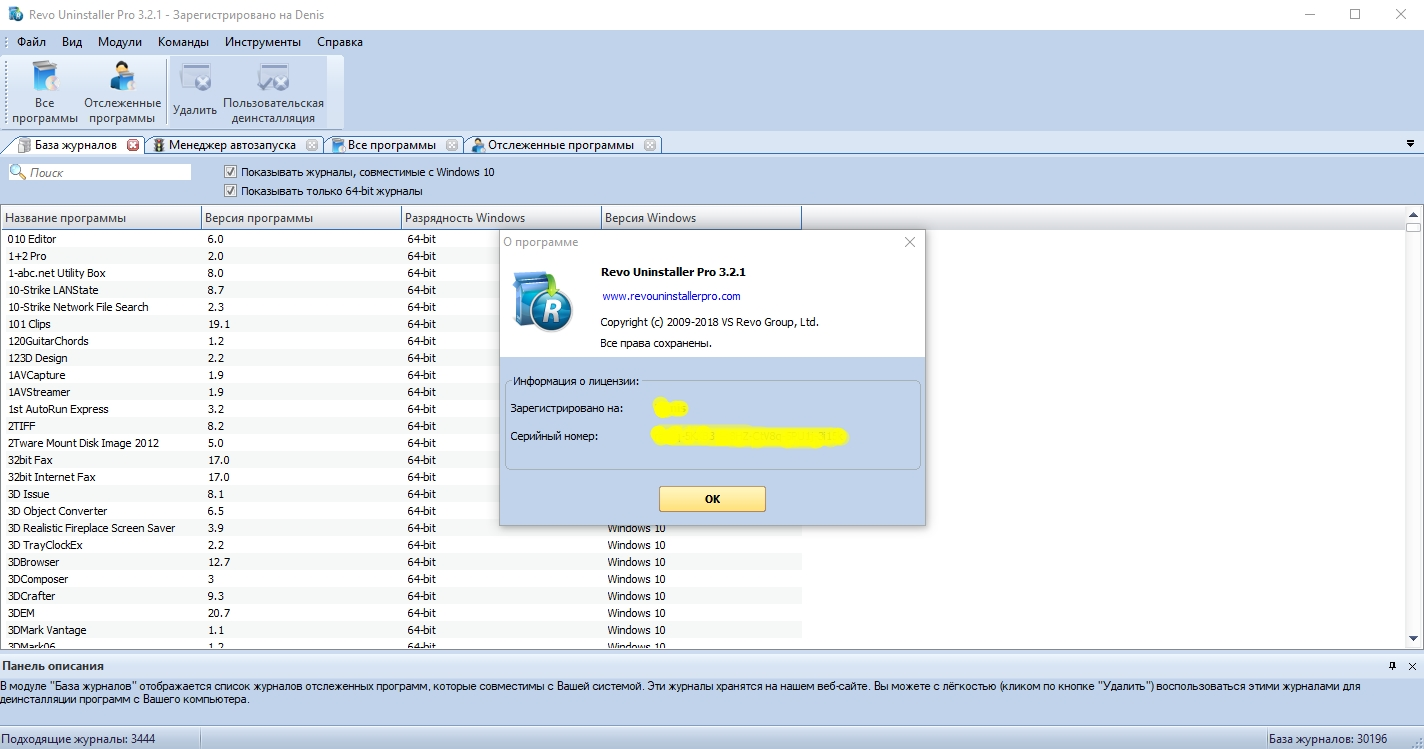
Task: Select the 123D Design row
Action: pos(400,358)
